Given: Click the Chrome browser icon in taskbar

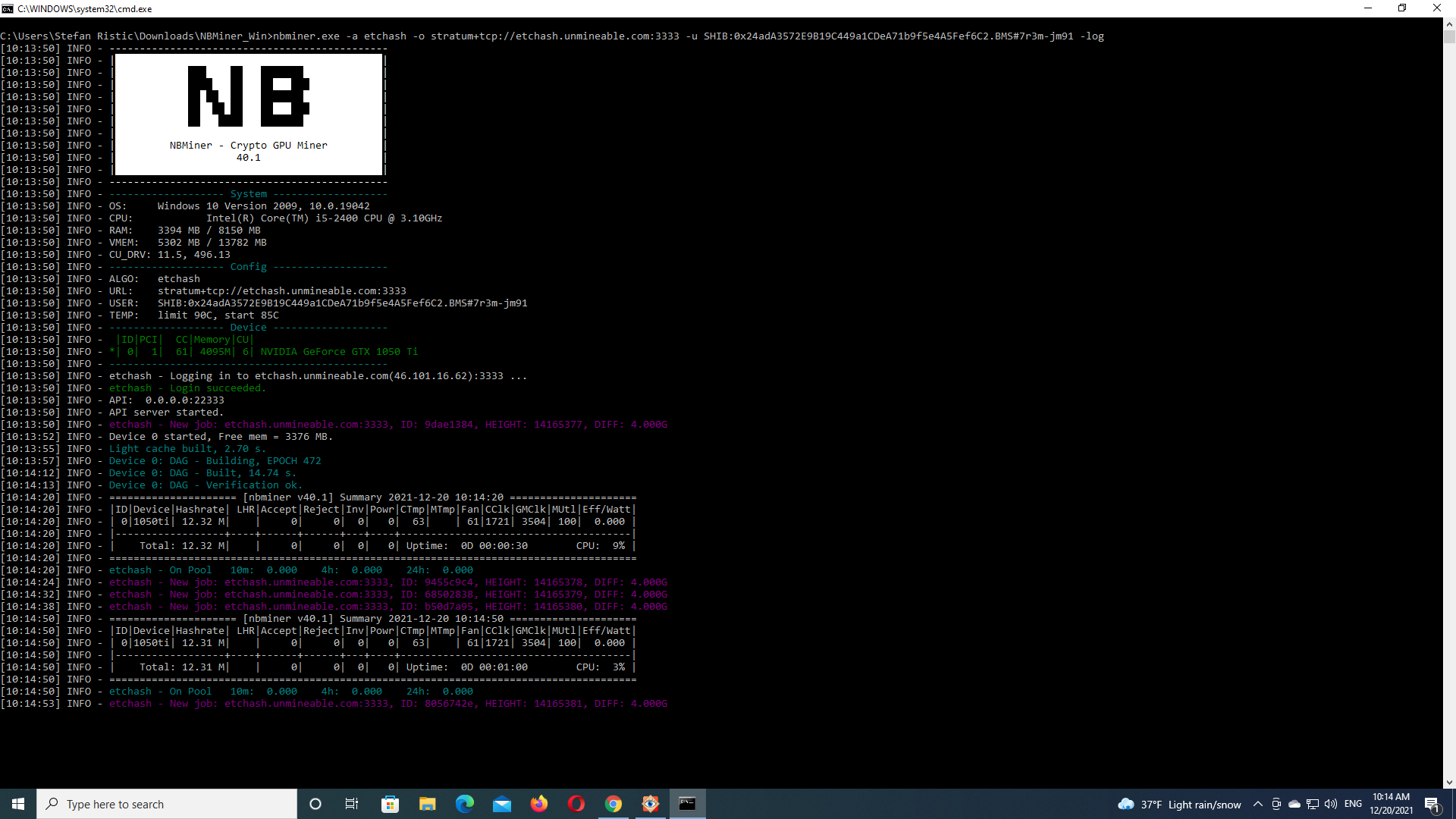Looking at the screenshot, I should (613, 803).
